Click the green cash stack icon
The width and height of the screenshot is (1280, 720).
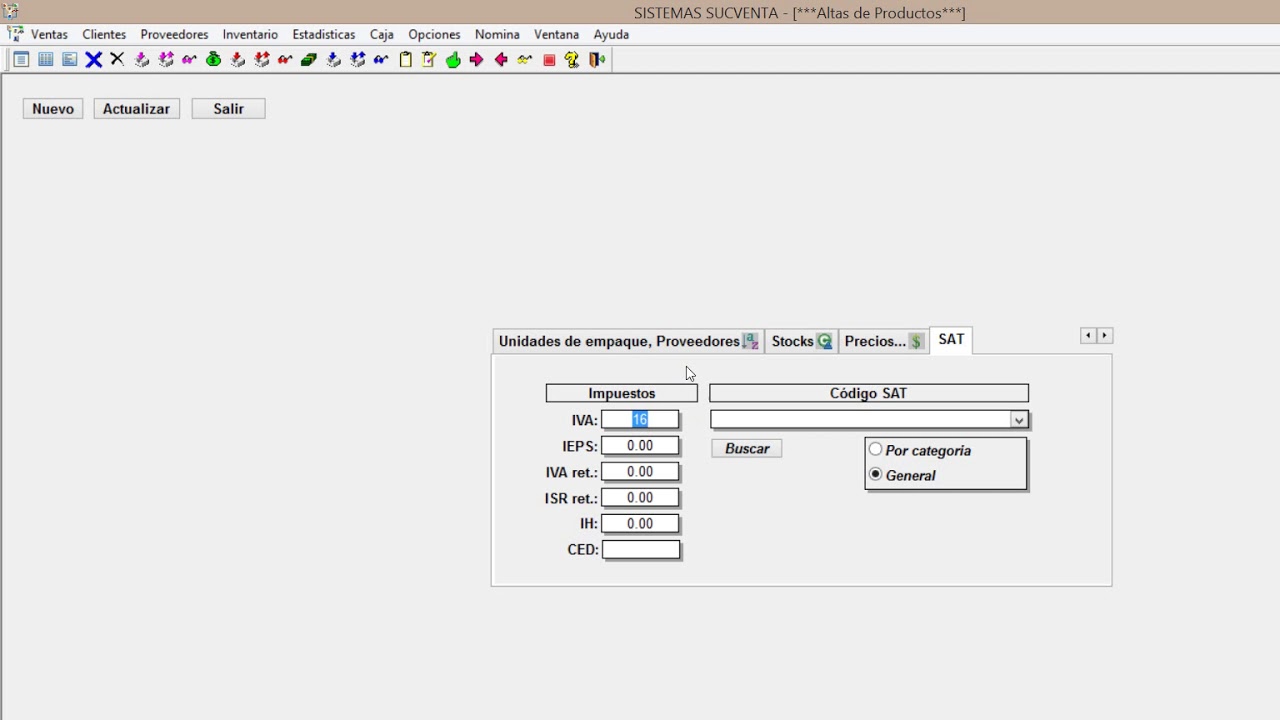[x=309, y=60]
